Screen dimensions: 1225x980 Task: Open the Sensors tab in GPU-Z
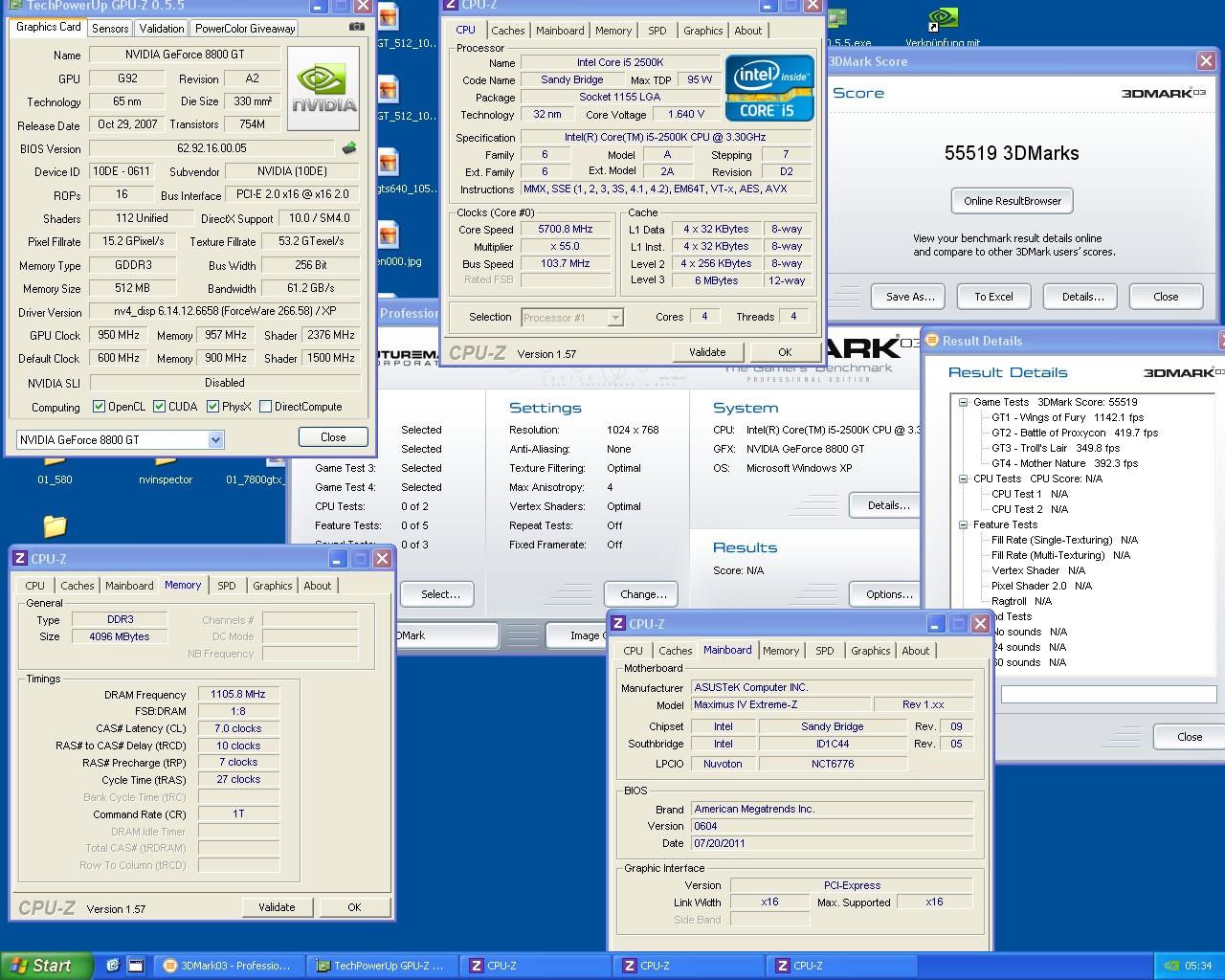[110, 29]
